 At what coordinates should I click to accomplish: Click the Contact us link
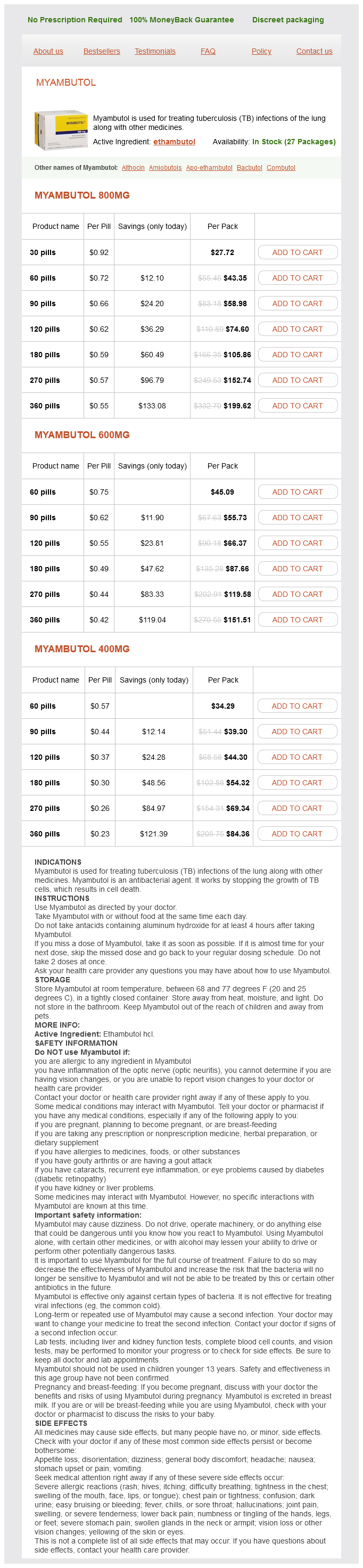313,51
